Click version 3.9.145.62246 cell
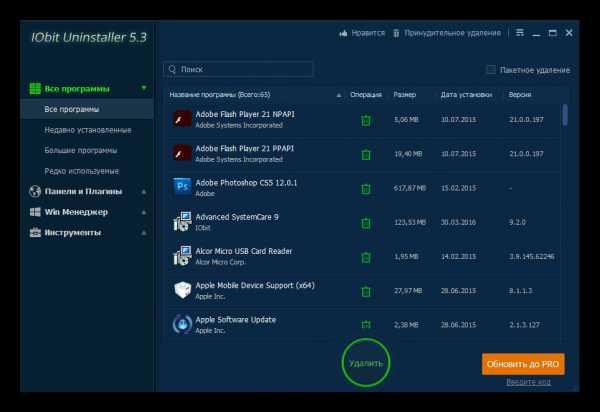Viewport: 600px width, 412px height. coord(532,256)
